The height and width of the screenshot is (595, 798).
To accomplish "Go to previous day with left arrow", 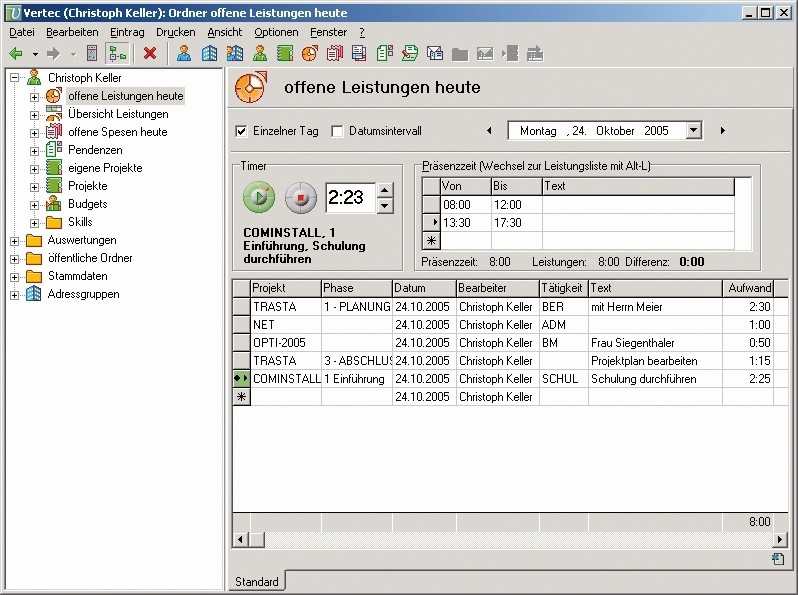I will 489,131.
